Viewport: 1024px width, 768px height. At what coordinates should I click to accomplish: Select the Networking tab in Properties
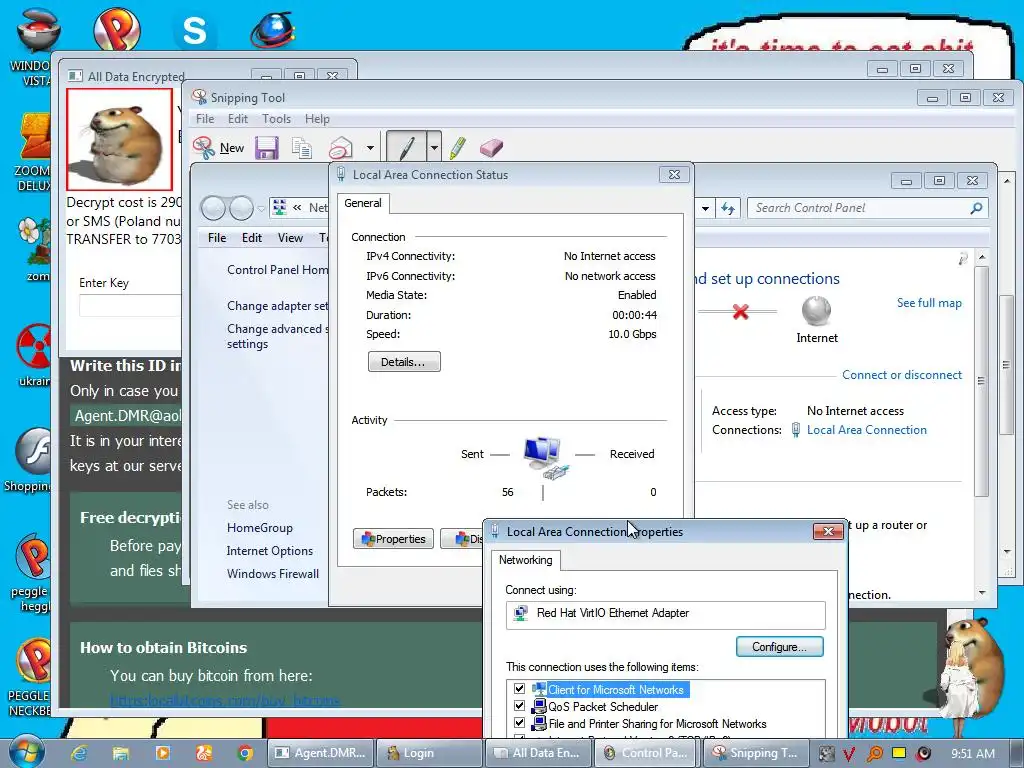[x=525, y=560]
